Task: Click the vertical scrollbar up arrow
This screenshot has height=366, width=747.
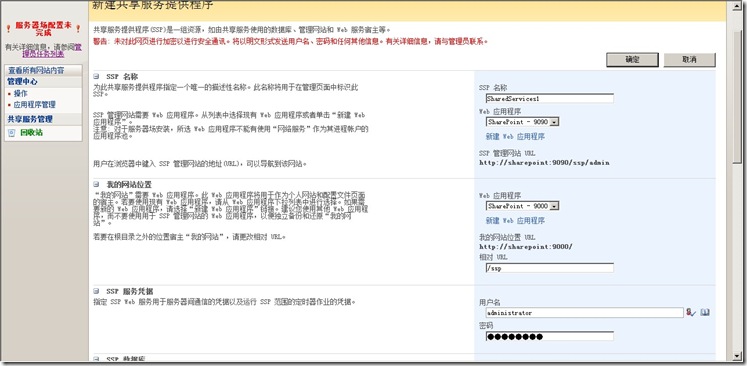Action: point(737,5)
